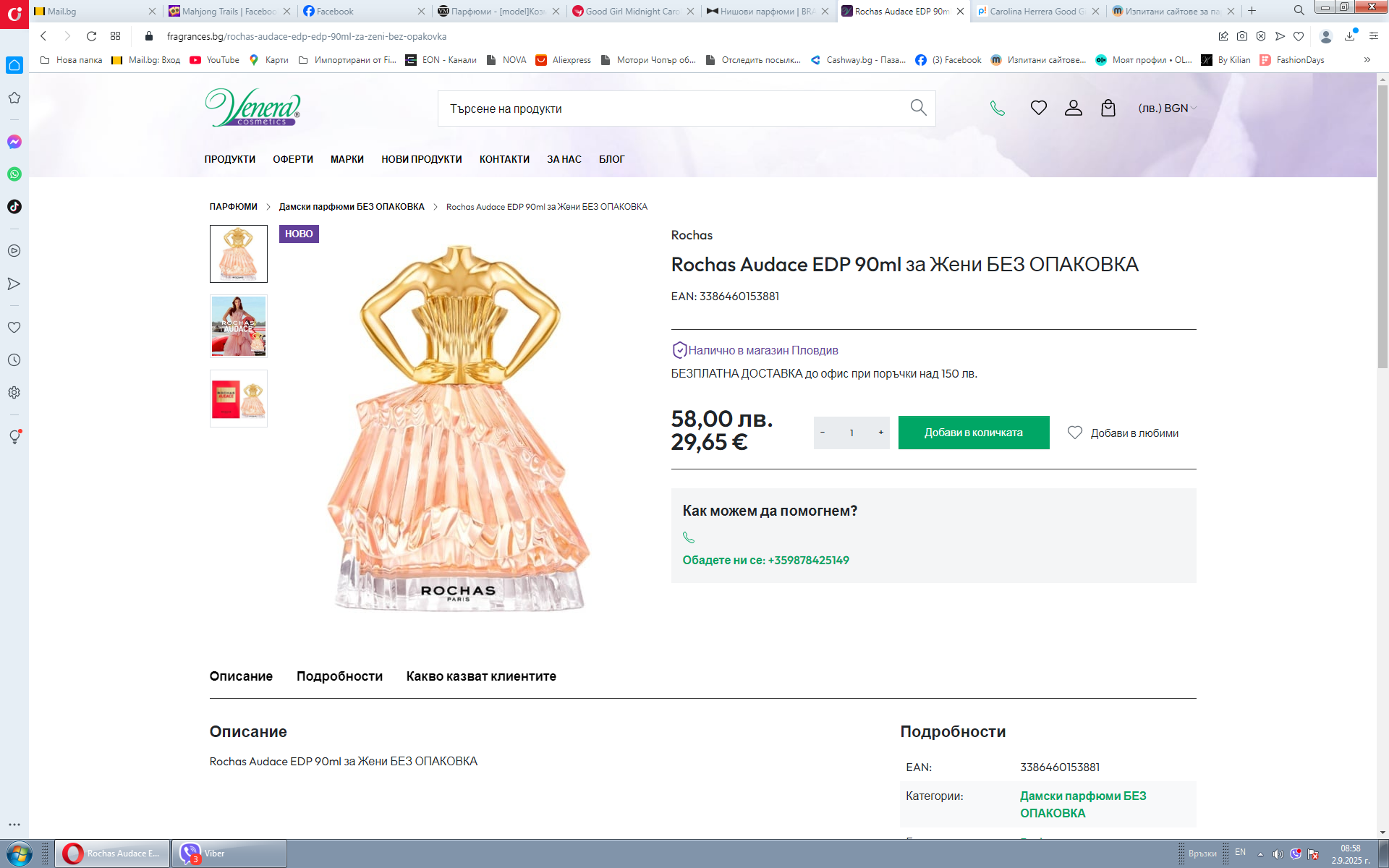Open Opera home icon in sidebar
The image size is (1389, 868).
coord(14,65)
